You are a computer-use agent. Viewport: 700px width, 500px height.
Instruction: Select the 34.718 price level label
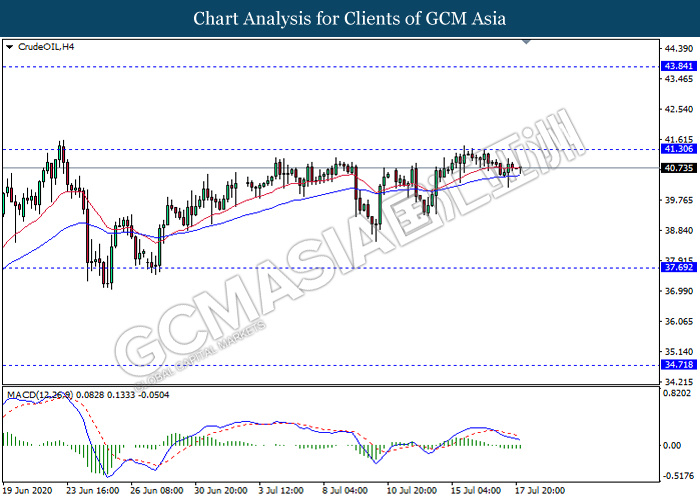679,365
